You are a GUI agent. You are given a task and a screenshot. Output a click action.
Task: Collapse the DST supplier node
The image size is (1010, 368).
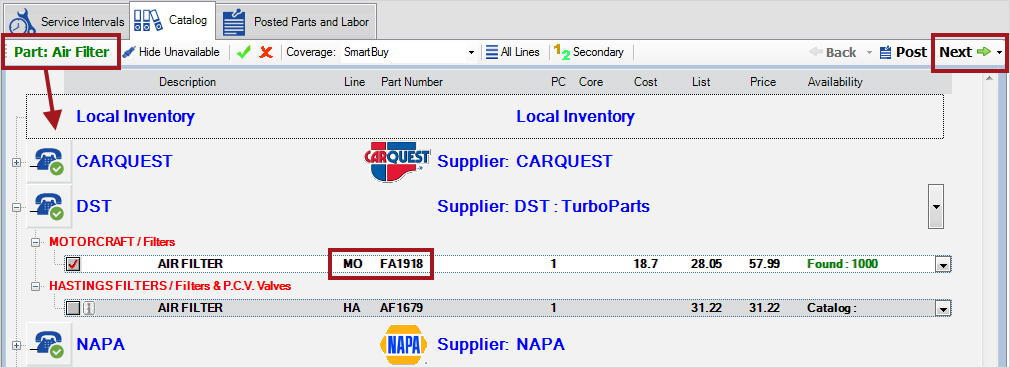(x=17, y=208)
